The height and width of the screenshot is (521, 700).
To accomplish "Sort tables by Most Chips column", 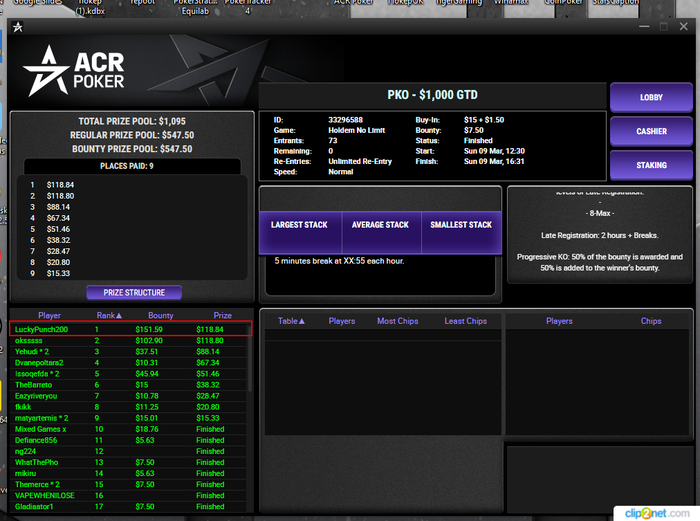I will pos(397,321).
